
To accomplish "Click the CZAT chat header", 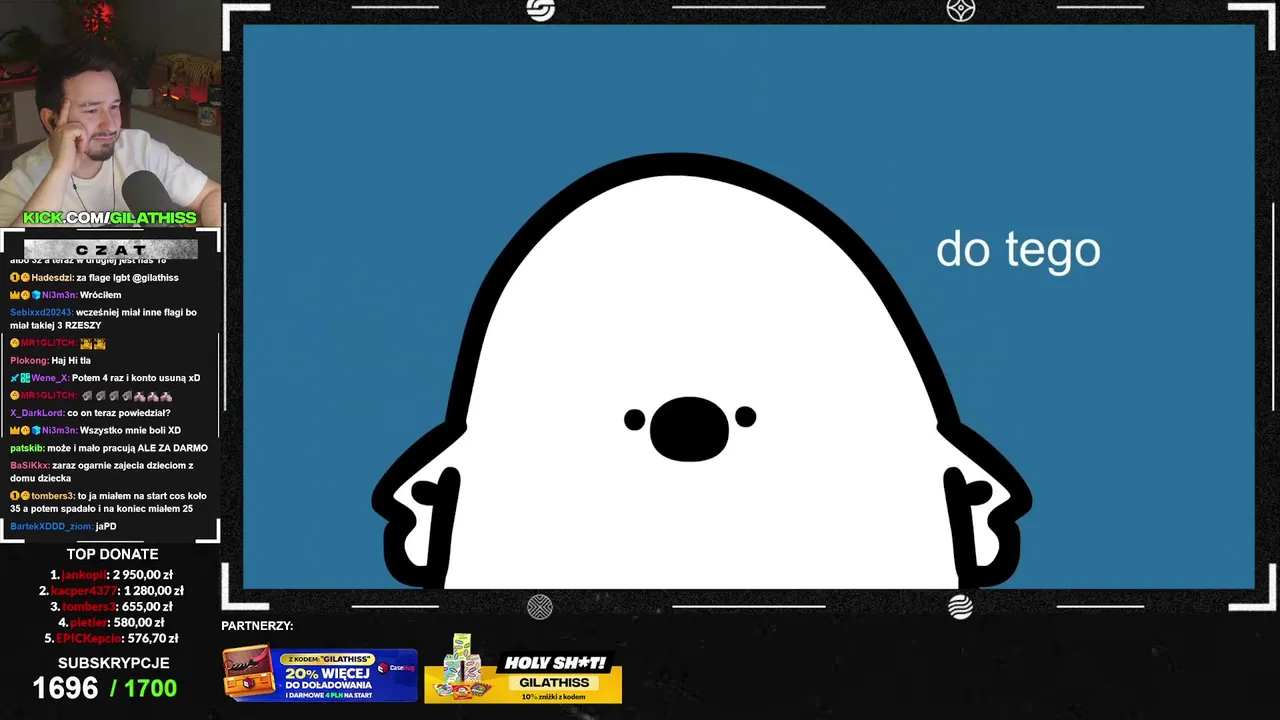I will click(111, 249).
